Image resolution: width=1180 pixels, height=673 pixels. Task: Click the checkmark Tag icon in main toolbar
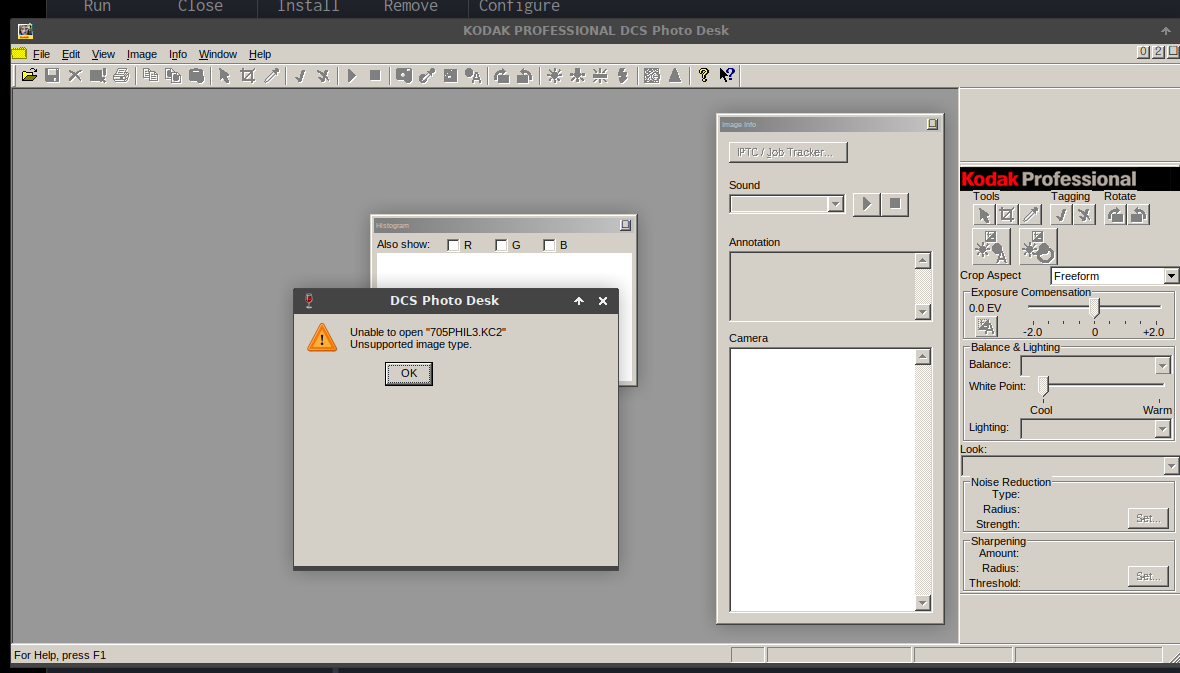[x=300, y=75]
